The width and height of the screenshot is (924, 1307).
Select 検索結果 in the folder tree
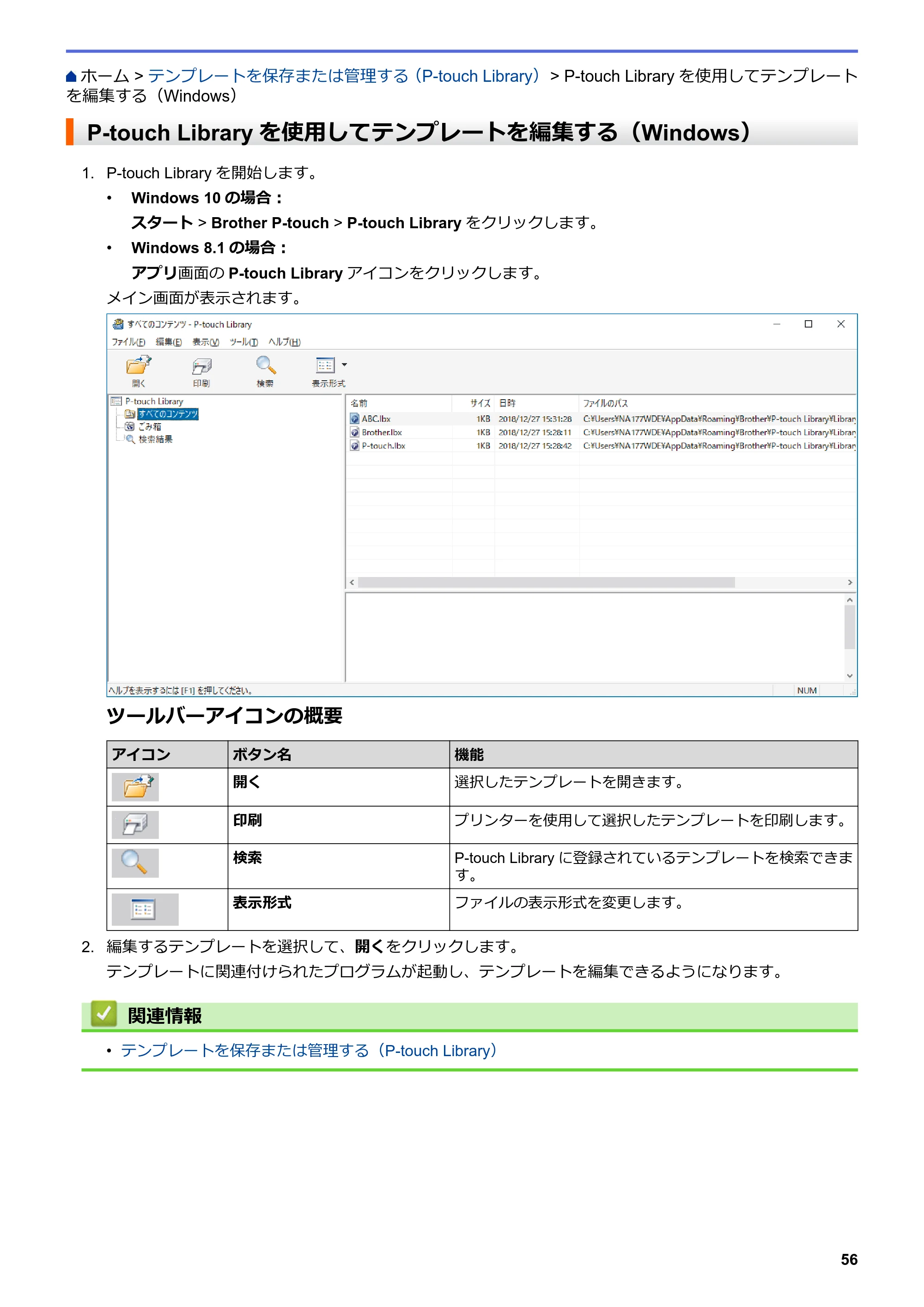click(x=155, y=439)
